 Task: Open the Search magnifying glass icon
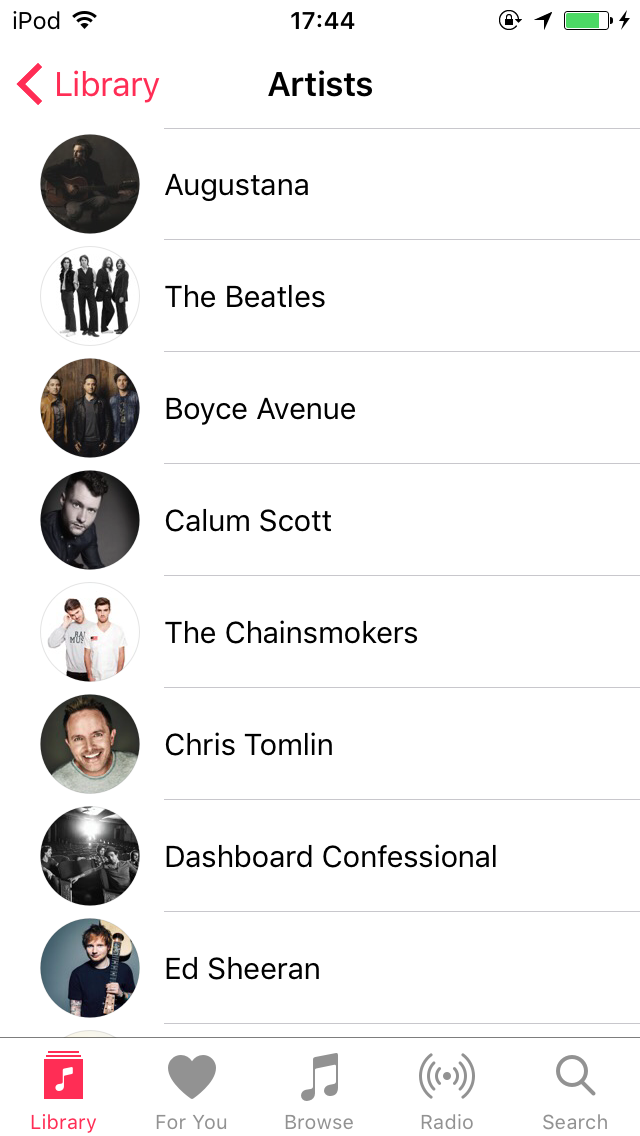pos(575,1076)
